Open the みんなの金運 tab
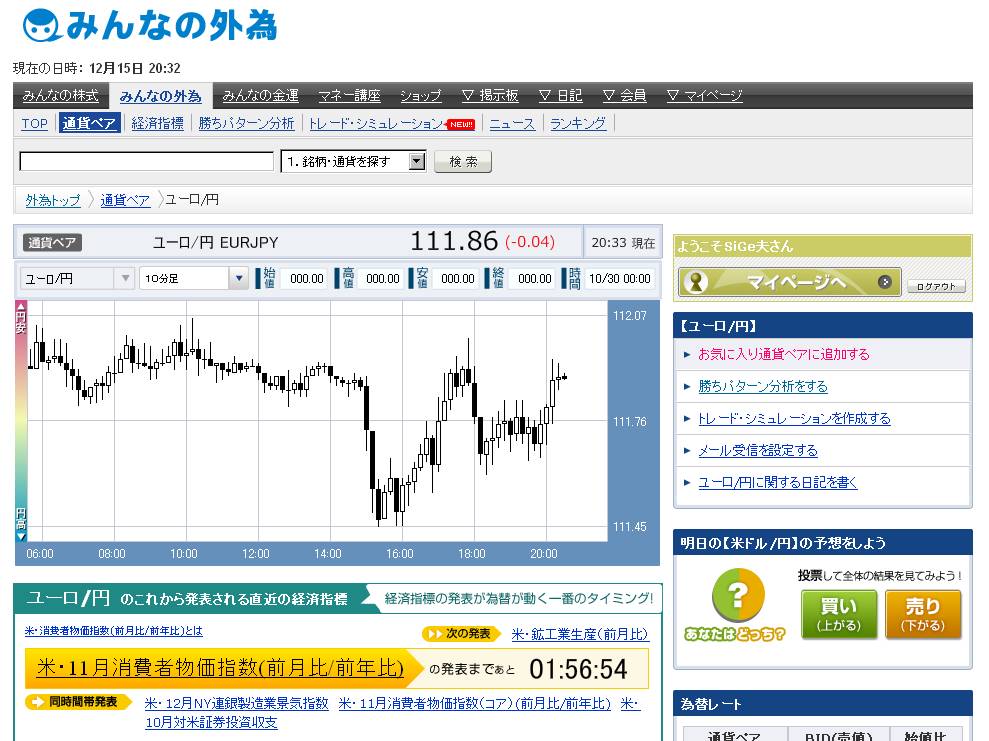This screenshot has width=989, height=741. [260, 95]
